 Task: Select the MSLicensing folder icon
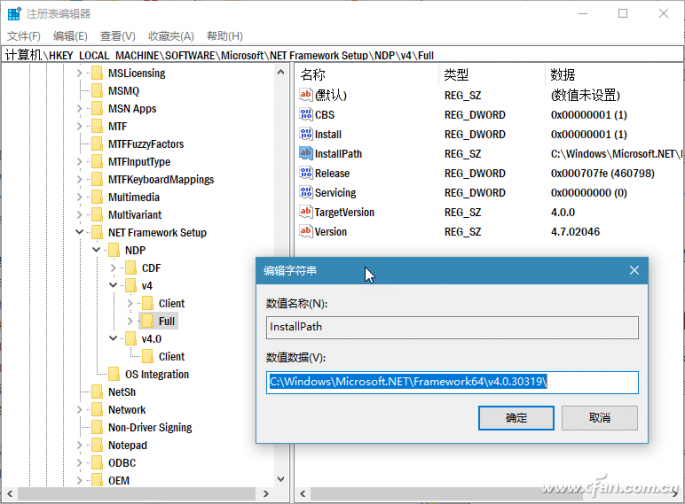click(x=97, y=73)
